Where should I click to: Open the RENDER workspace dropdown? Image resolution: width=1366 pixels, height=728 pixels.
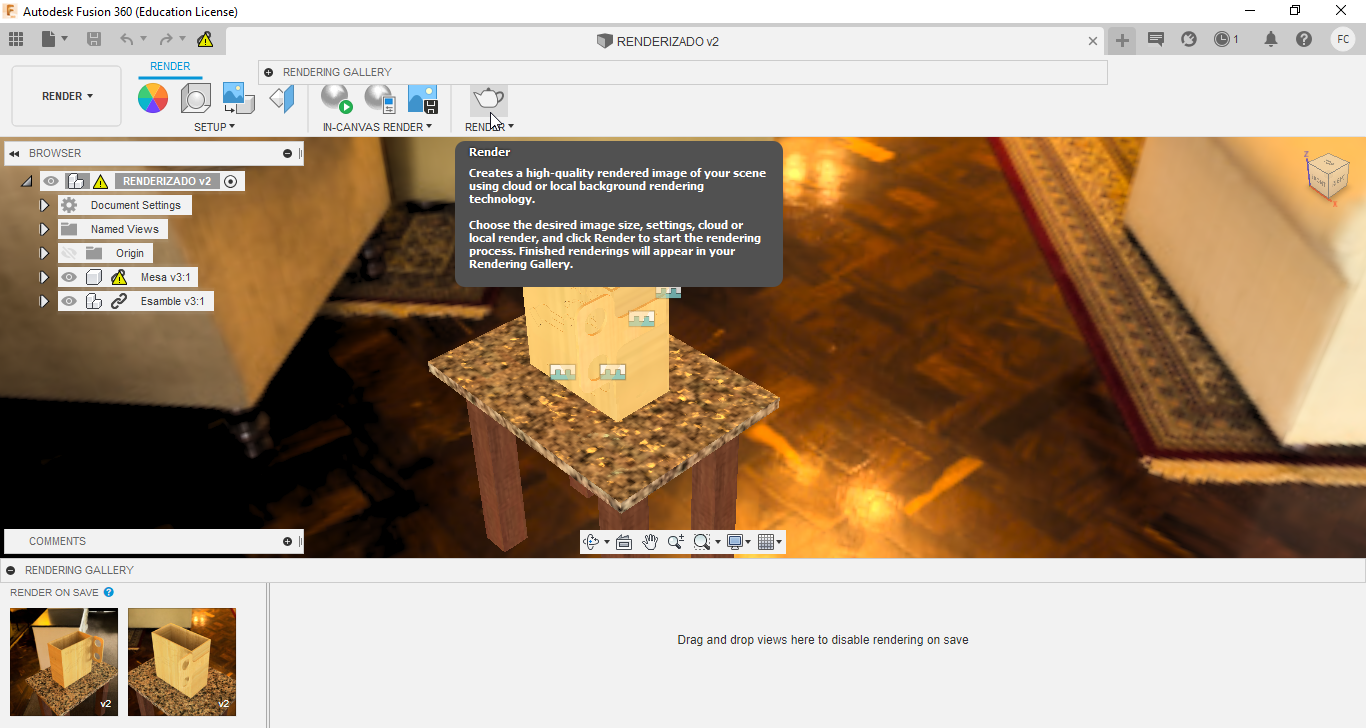(67, 96)
